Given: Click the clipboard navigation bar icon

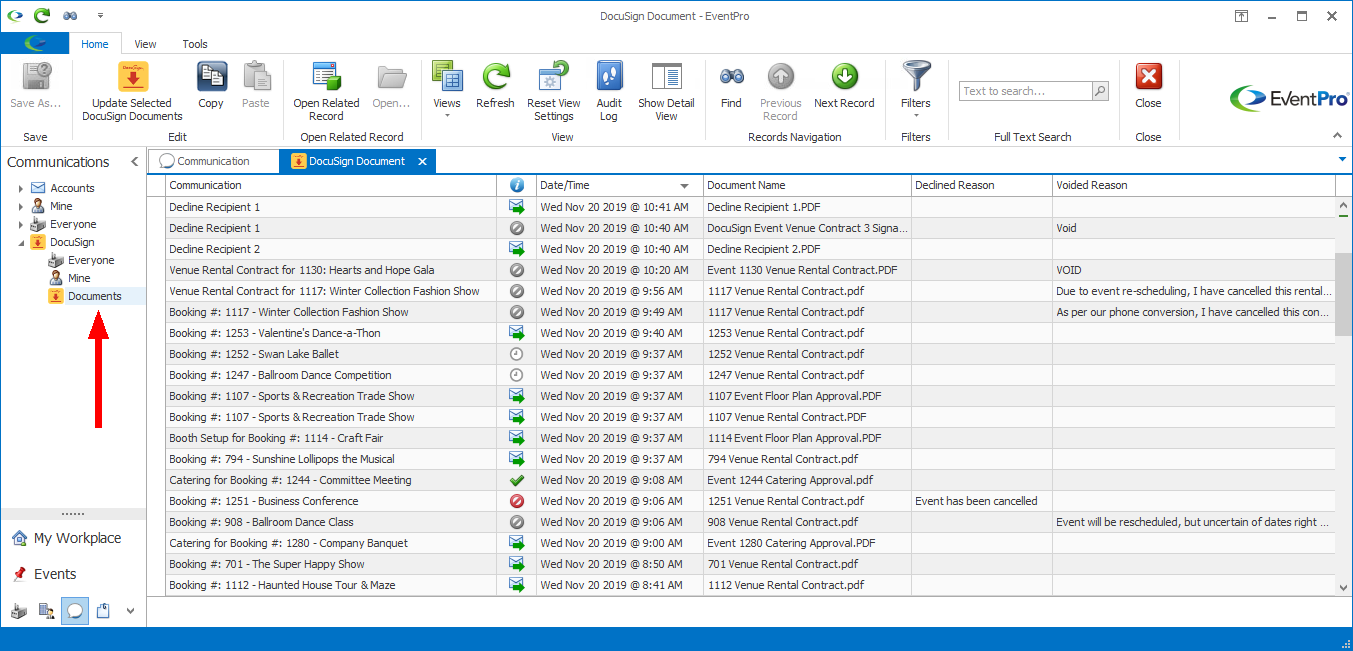Looking at the screenshot, I should (103, 611).
